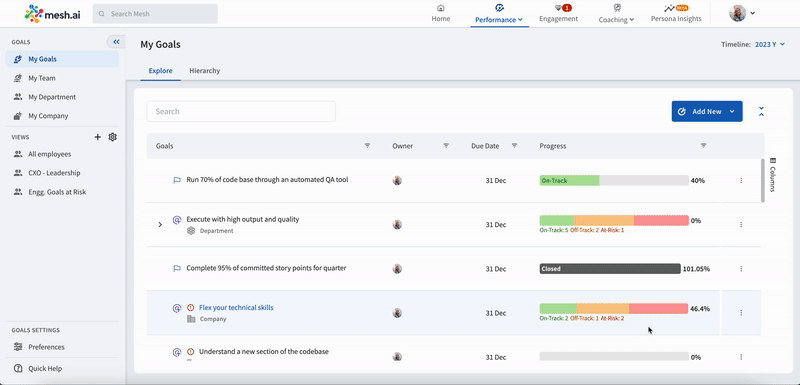Open the Columns side panel
The height and width of the screenshot is (385, 800).
[x=772, y=175]
